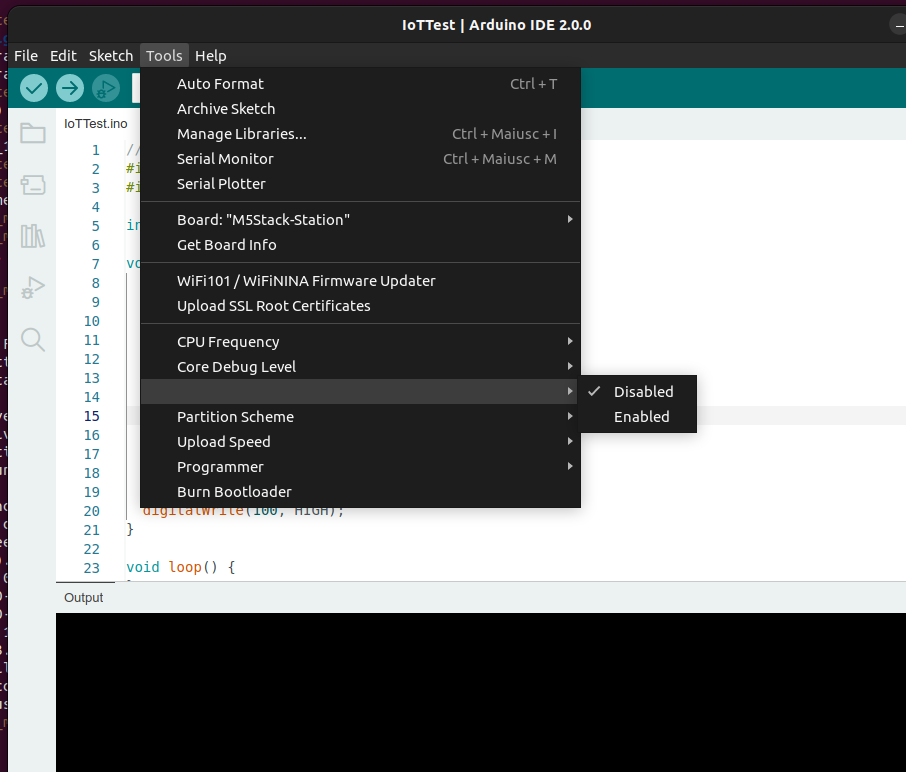This screenshot has width=906, height=772.
Task: Select Archive Sketch menu entry
Action: 361,109
